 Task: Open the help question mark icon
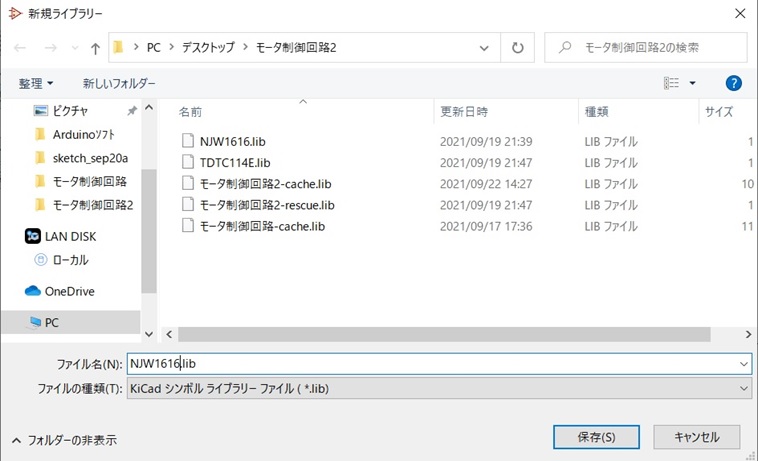point(733,83)
